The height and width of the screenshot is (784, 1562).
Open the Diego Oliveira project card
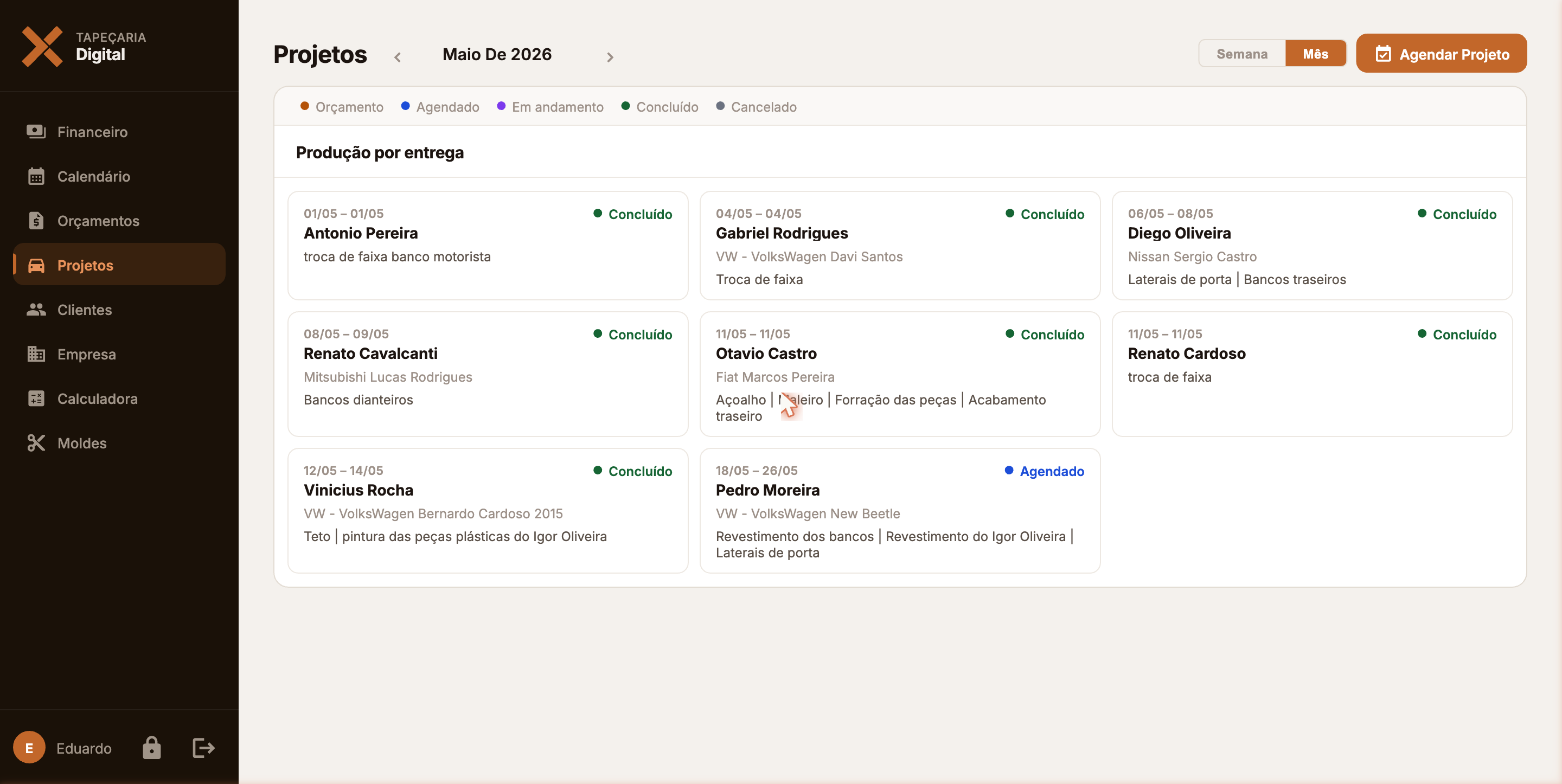pyautogui.click(x=1312, y=246)
